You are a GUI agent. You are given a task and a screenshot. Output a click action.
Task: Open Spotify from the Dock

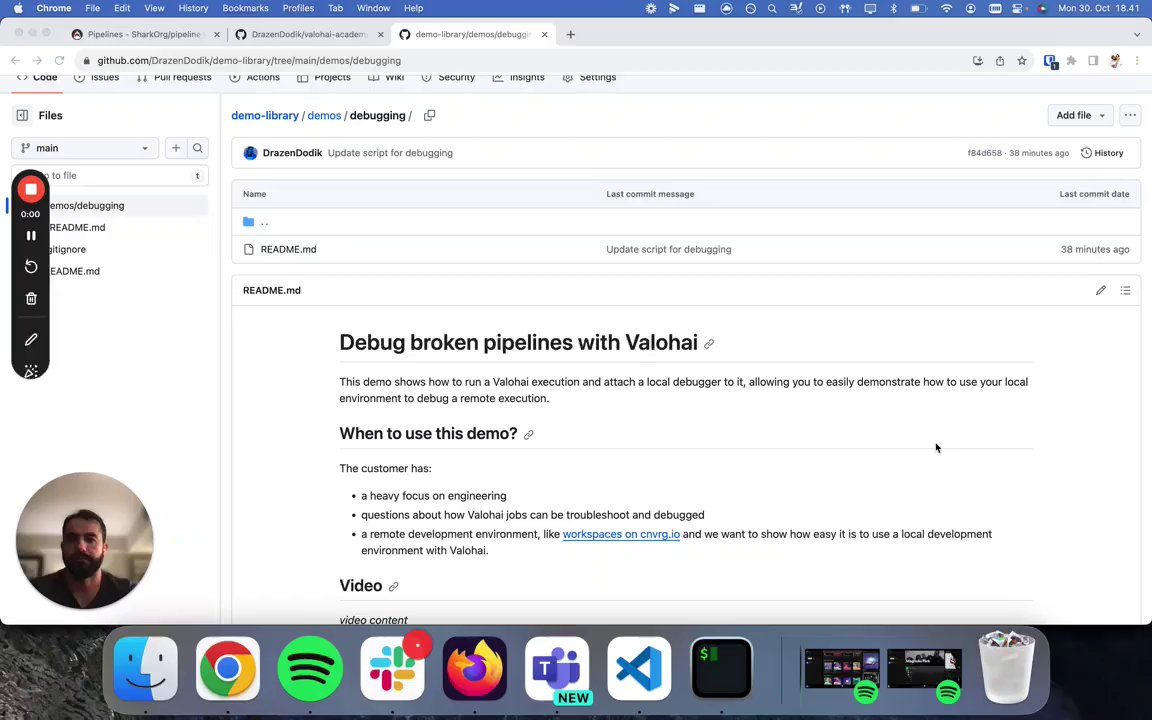pos(310,669)
